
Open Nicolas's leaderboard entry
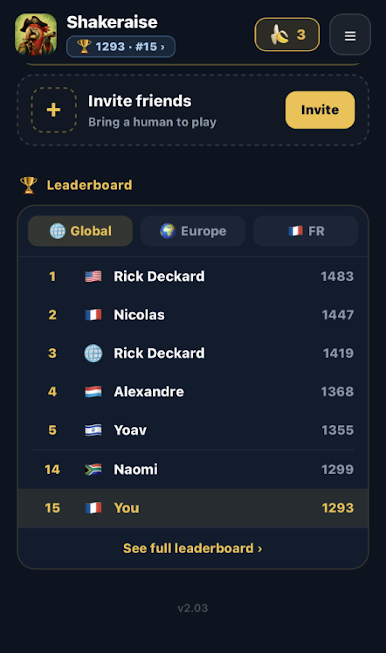(x=193, y=314)
